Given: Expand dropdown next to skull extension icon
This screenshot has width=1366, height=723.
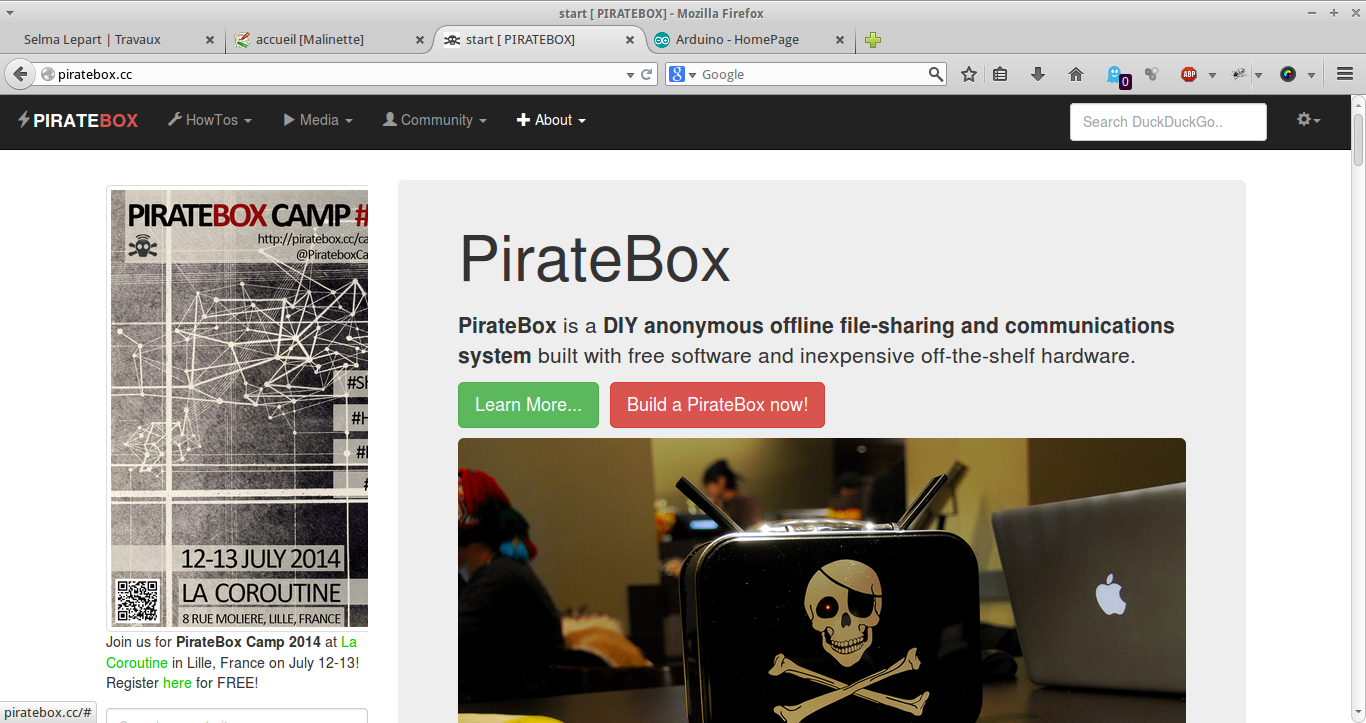Looking at the screenshot, I should coord(1258,75).
